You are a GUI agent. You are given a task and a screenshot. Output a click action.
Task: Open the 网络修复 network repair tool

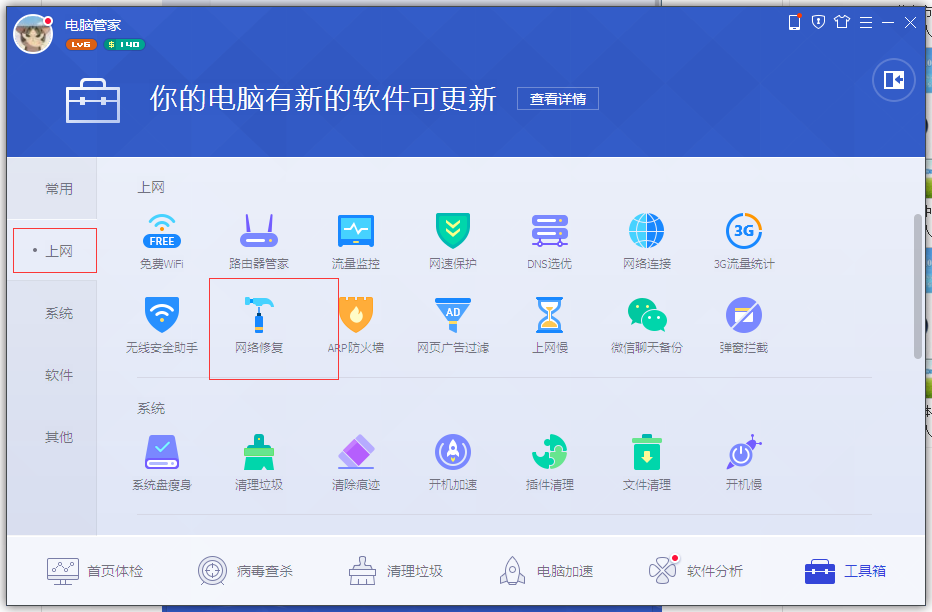(x=259, y=326)
